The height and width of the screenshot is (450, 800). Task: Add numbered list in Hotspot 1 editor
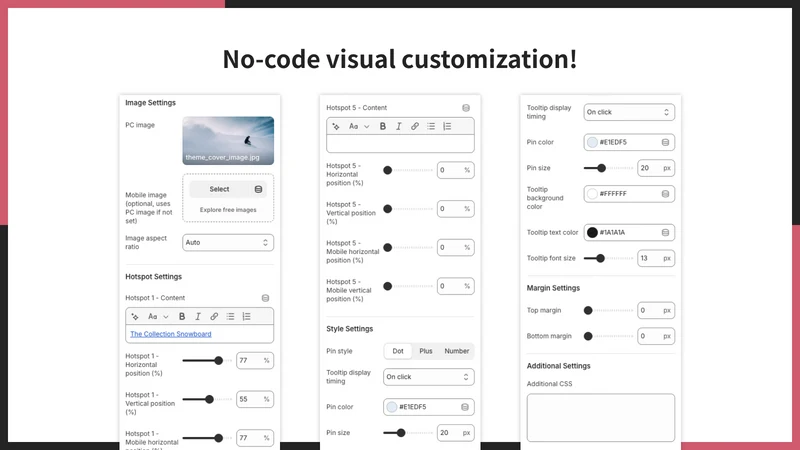click(x=246, y=317)
